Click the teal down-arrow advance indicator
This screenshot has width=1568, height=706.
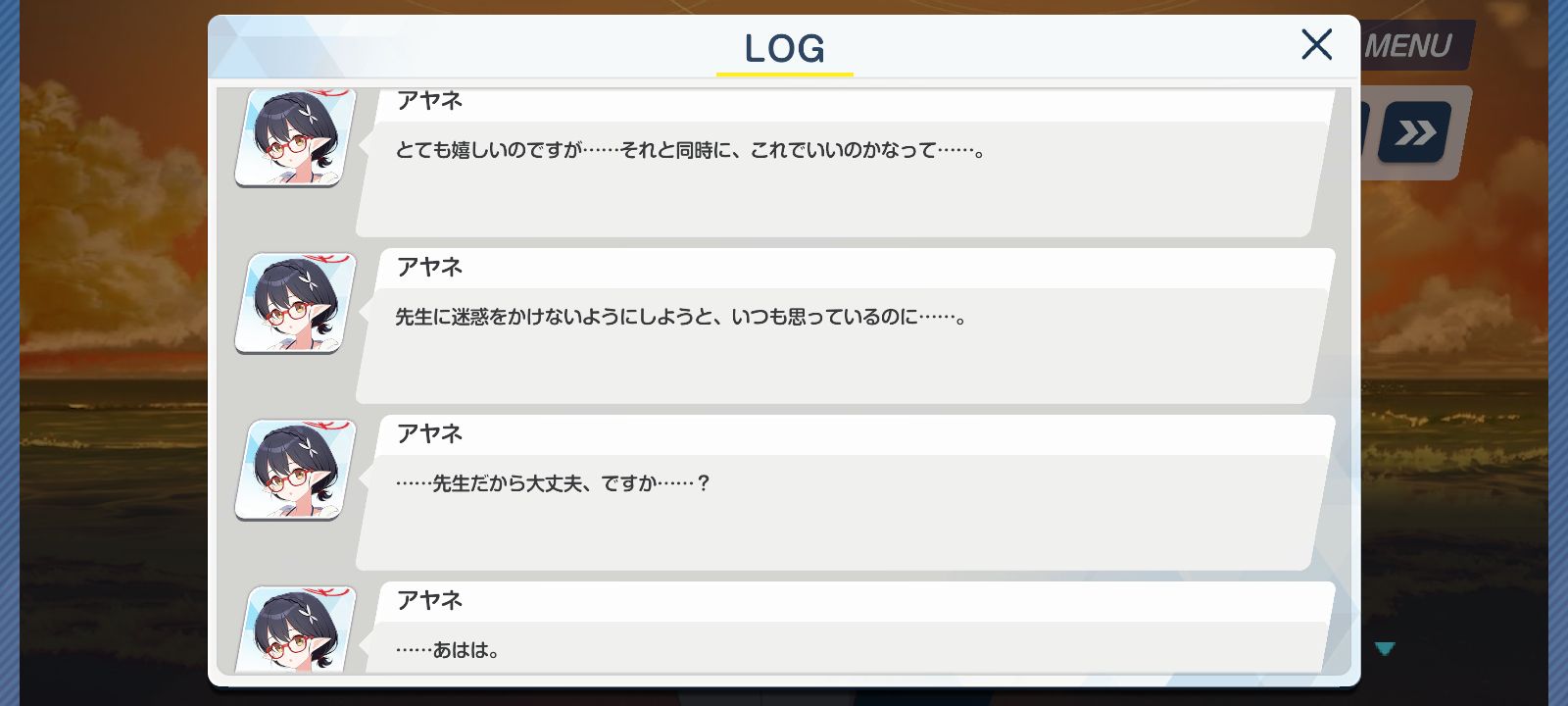coord(1385,648)
